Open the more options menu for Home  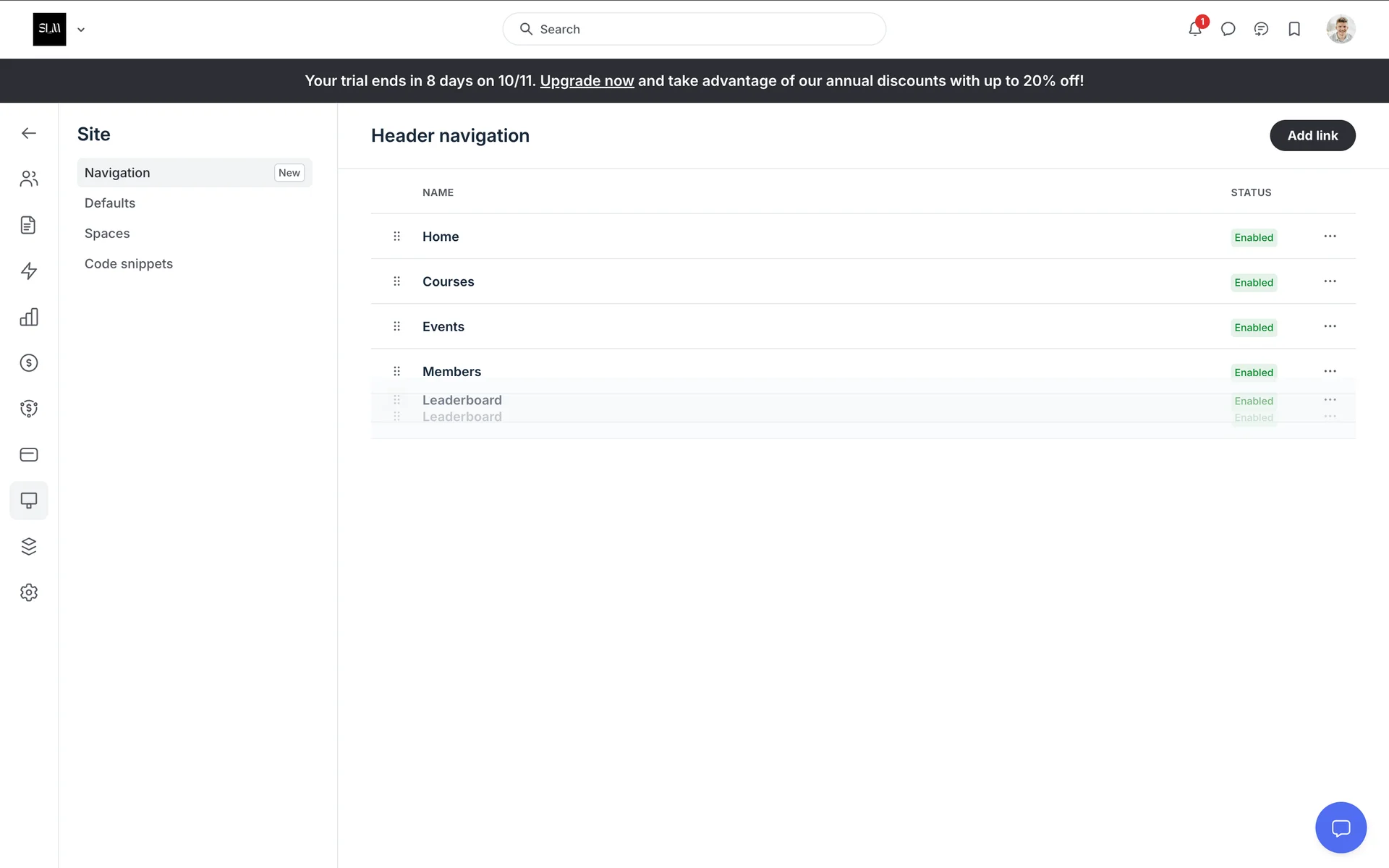coord(1330,237)
